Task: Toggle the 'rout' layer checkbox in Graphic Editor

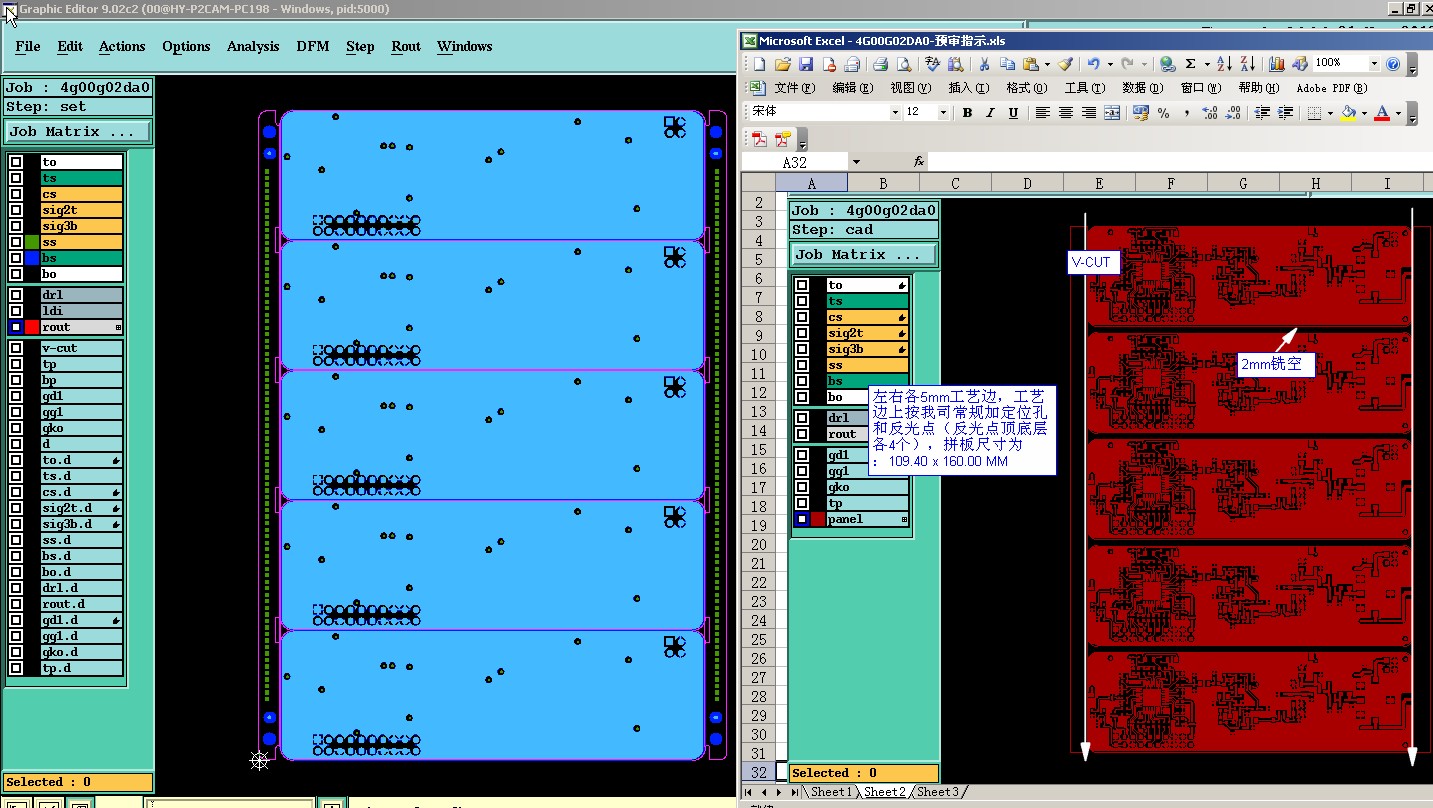Action: tap(16, 327)
